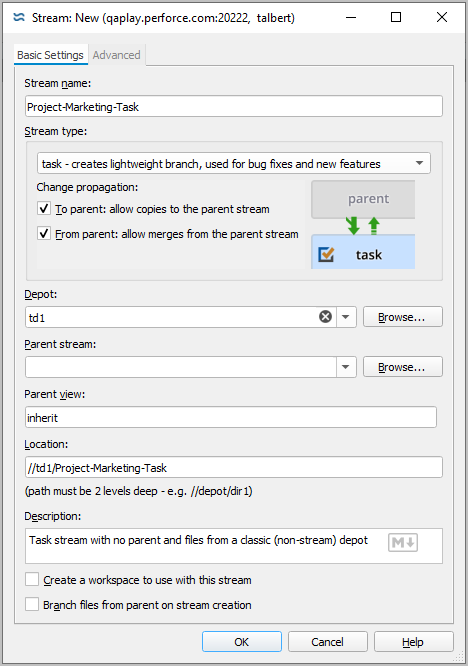Click the task checkmark icon in the diagram
Viewport: 468px width, 666px height.
tap(326, 254)
